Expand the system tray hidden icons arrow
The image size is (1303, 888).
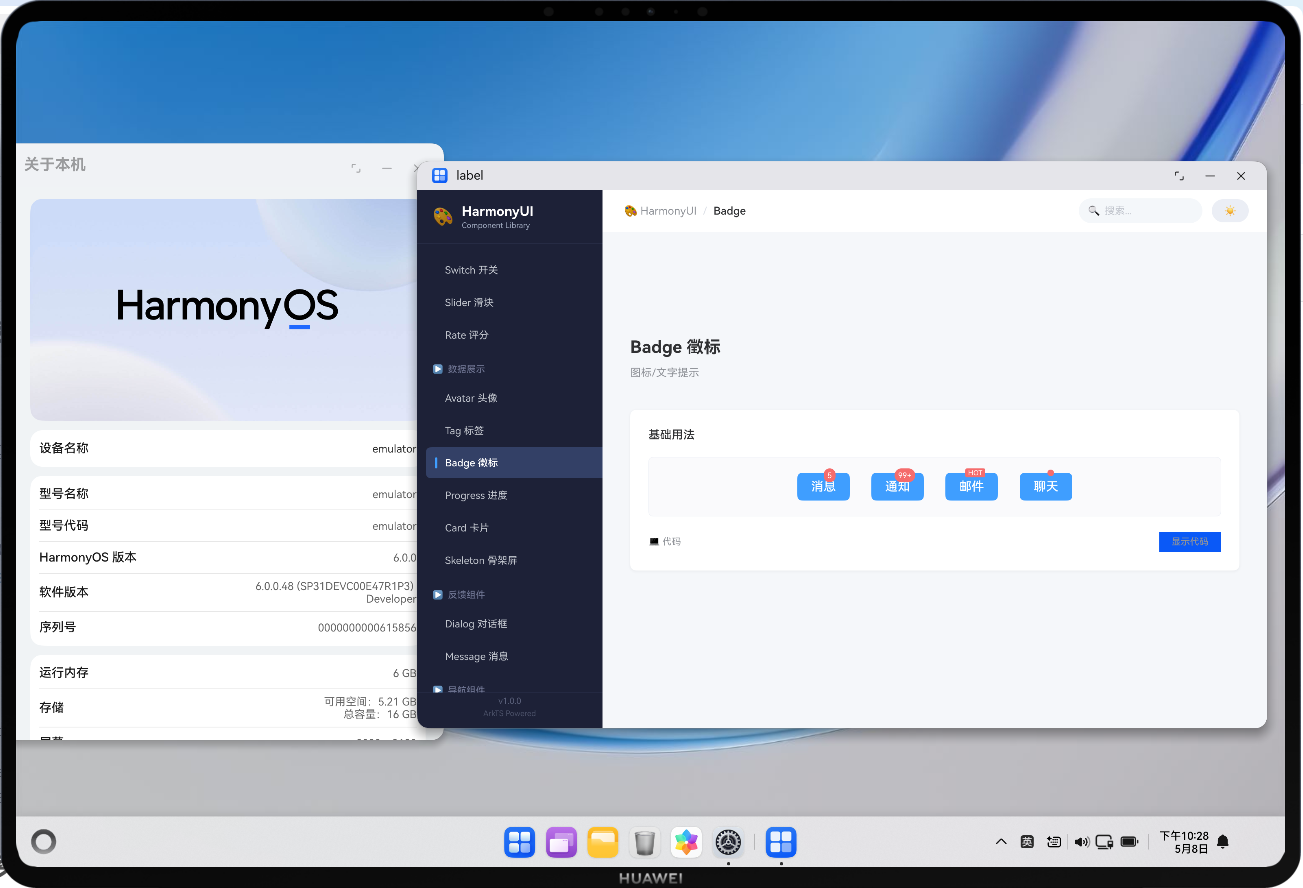pyautogui.click(x=1001, y=842)
